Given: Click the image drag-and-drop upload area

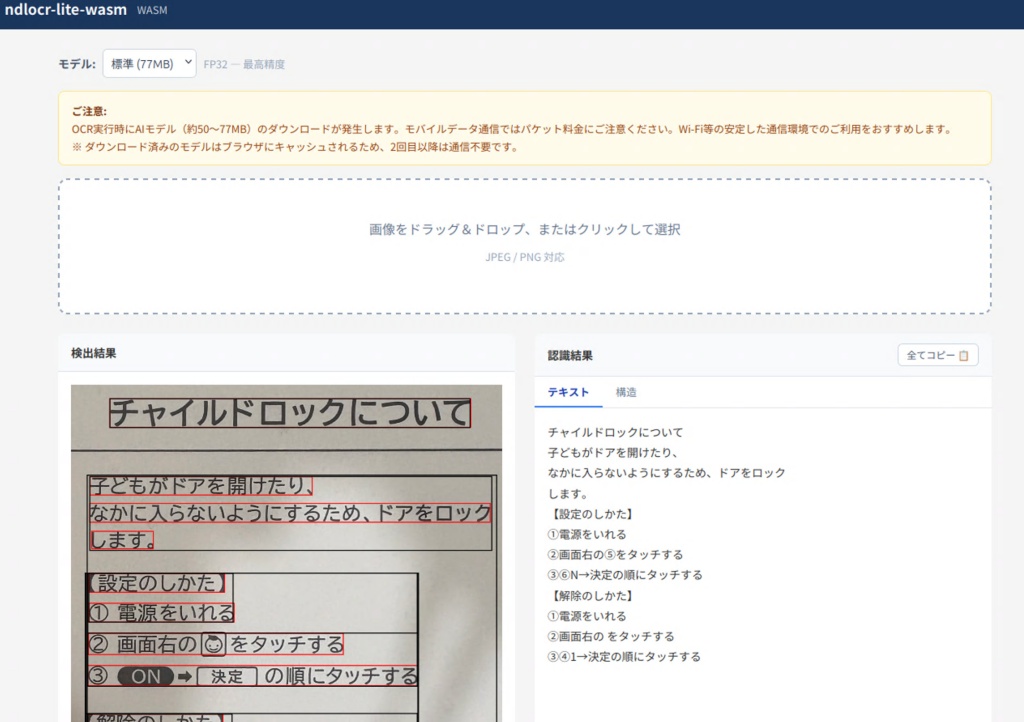Looking at the screenshot, I should [x=524, y=246].
